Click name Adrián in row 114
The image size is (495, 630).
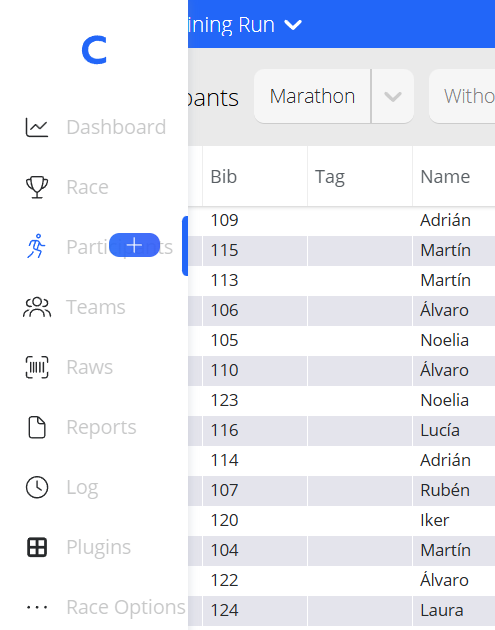pos(445,460)
